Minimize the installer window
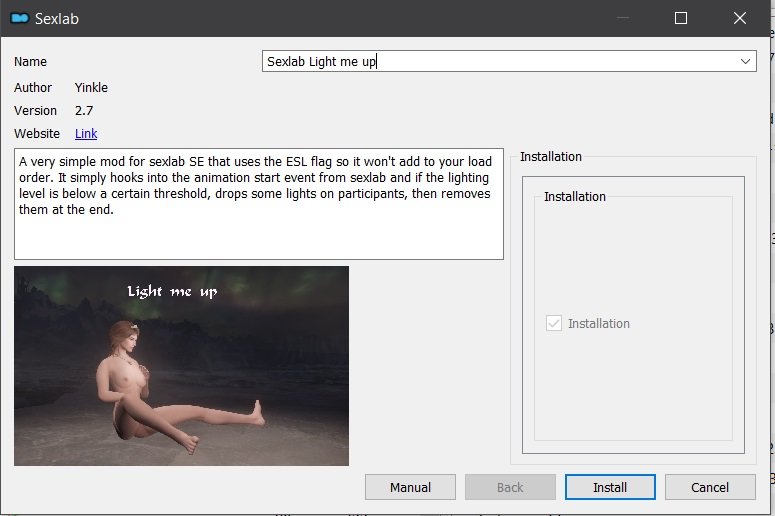775x516 pixels. [x=623, y=18]
